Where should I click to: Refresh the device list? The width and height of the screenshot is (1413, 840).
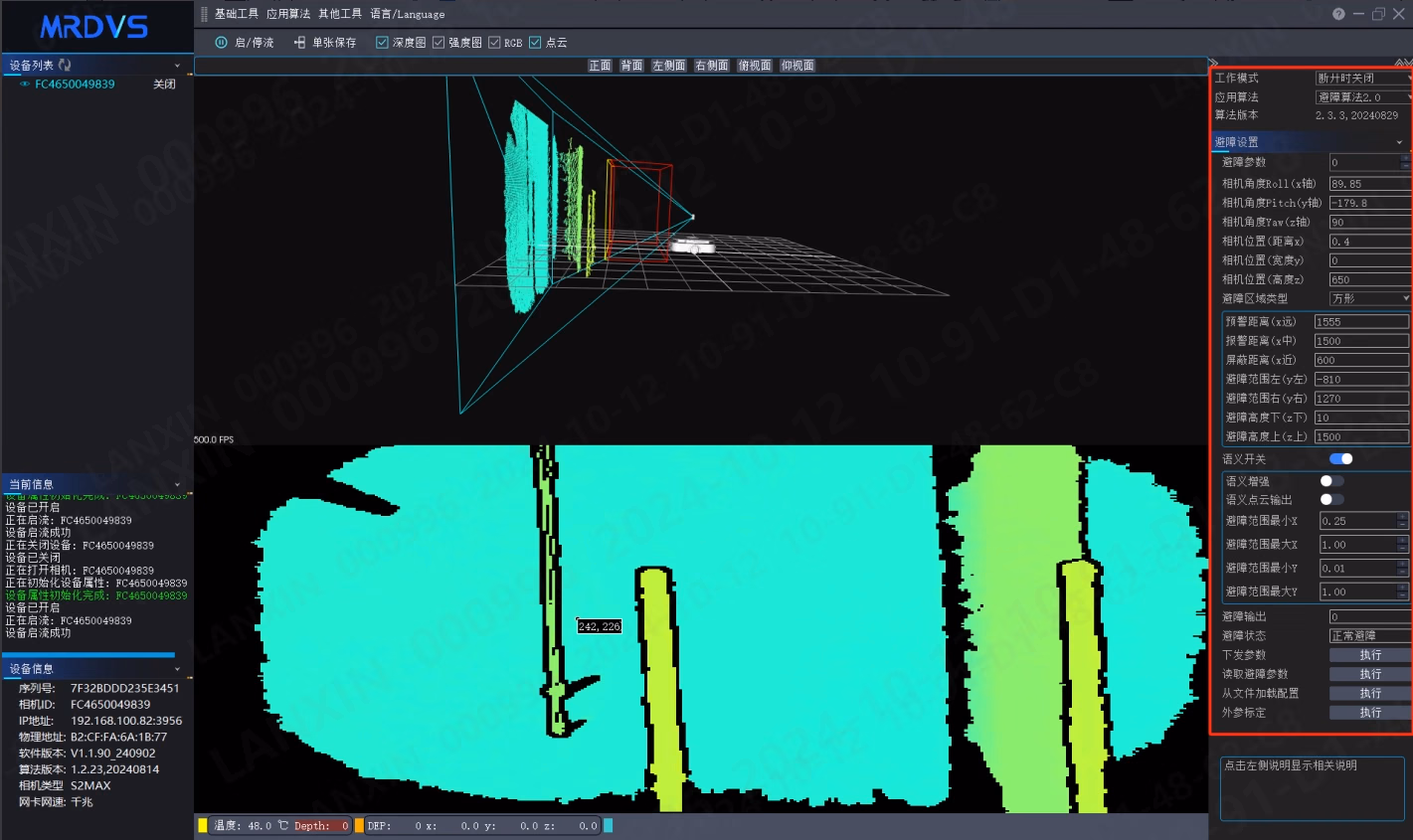65,65
